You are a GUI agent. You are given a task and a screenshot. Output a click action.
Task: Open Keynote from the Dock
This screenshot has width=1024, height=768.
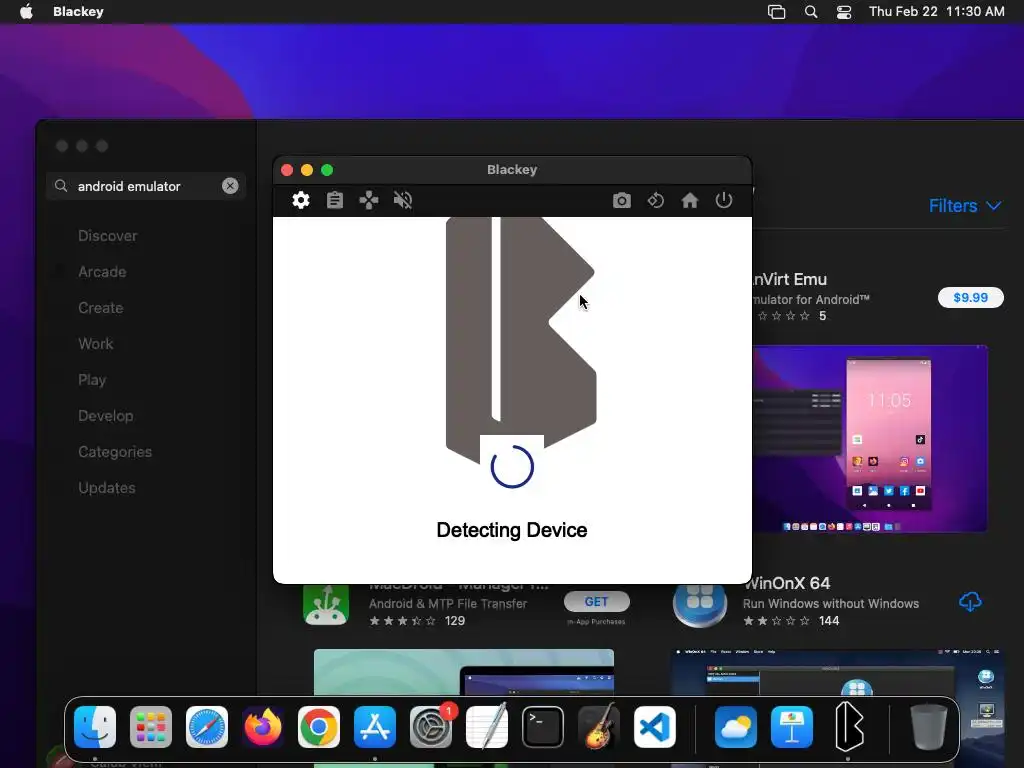pyautogui.click(x=792, y=727)
